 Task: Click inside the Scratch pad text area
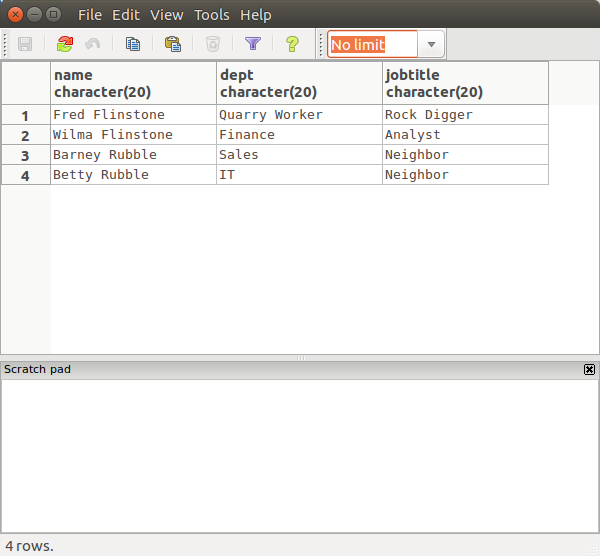click(300, 455)
